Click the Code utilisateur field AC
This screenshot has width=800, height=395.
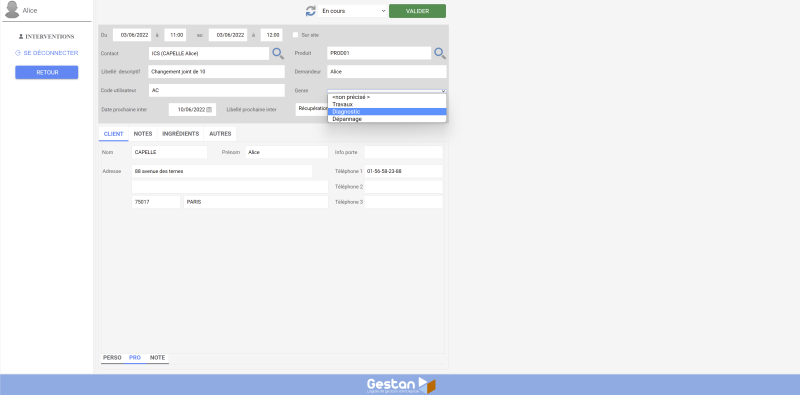coord(216,90)
